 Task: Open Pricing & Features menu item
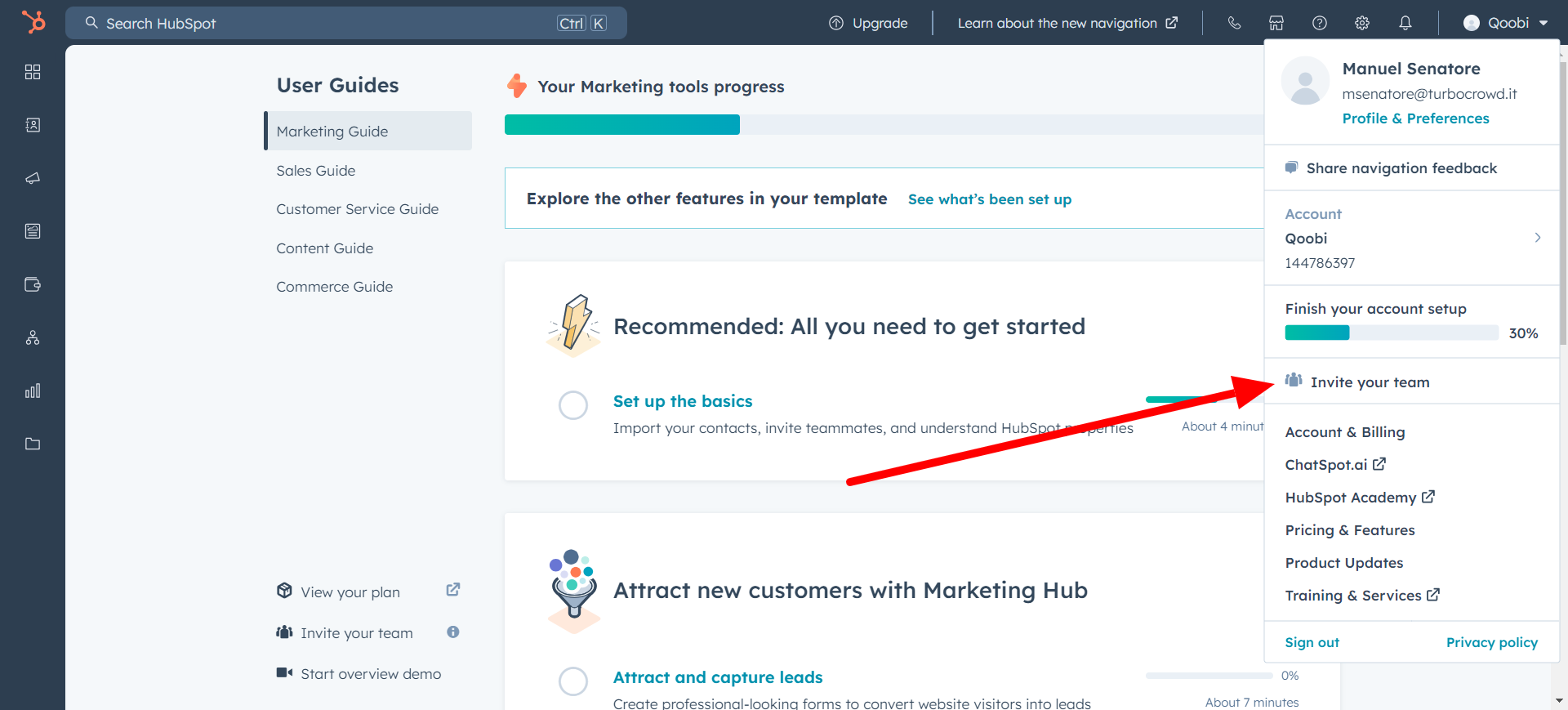[x=1350, y=530]
